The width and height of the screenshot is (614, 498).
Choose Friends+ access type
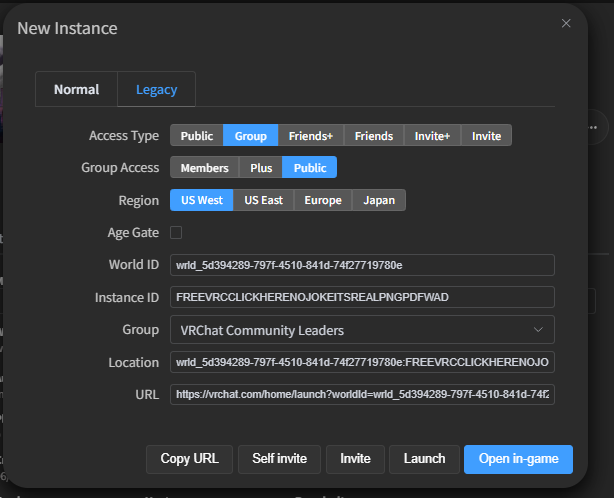[312, 136]
